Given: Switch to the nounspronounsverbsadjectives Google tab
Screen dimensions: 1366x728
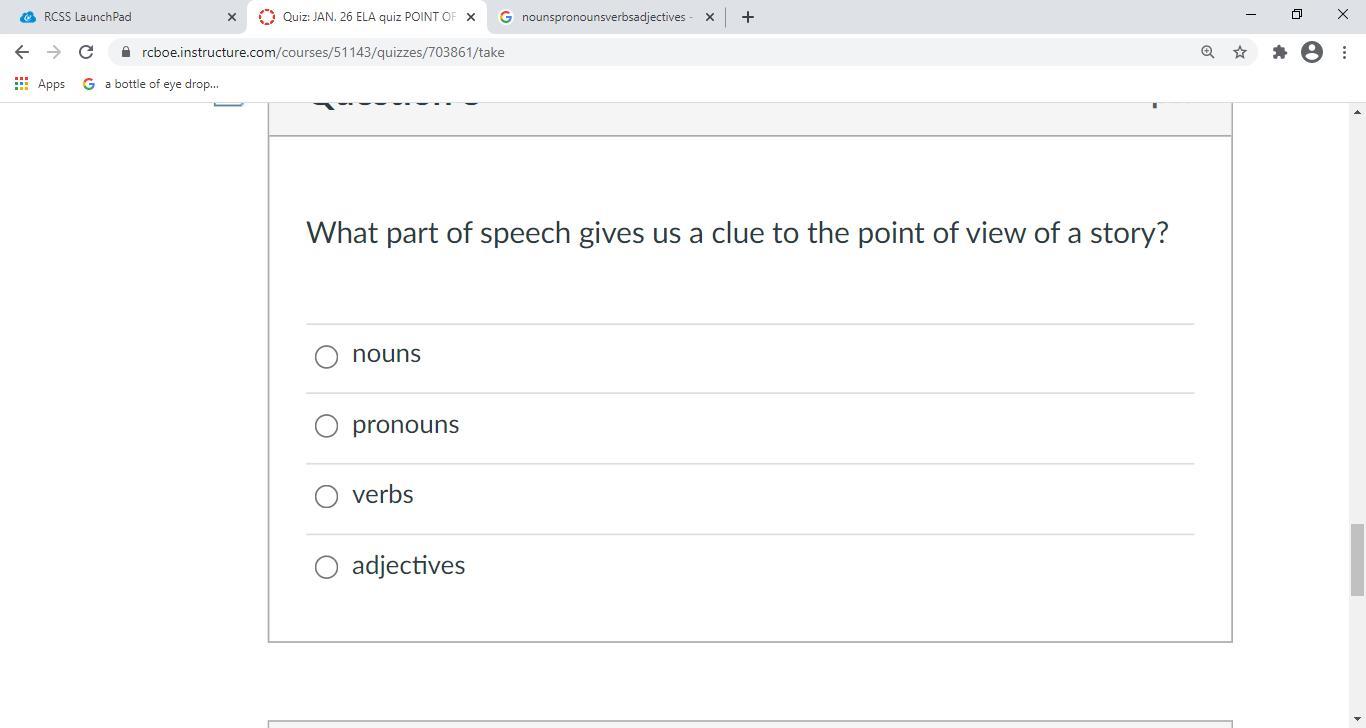Looking at the screenshot, I should [600, 17].
